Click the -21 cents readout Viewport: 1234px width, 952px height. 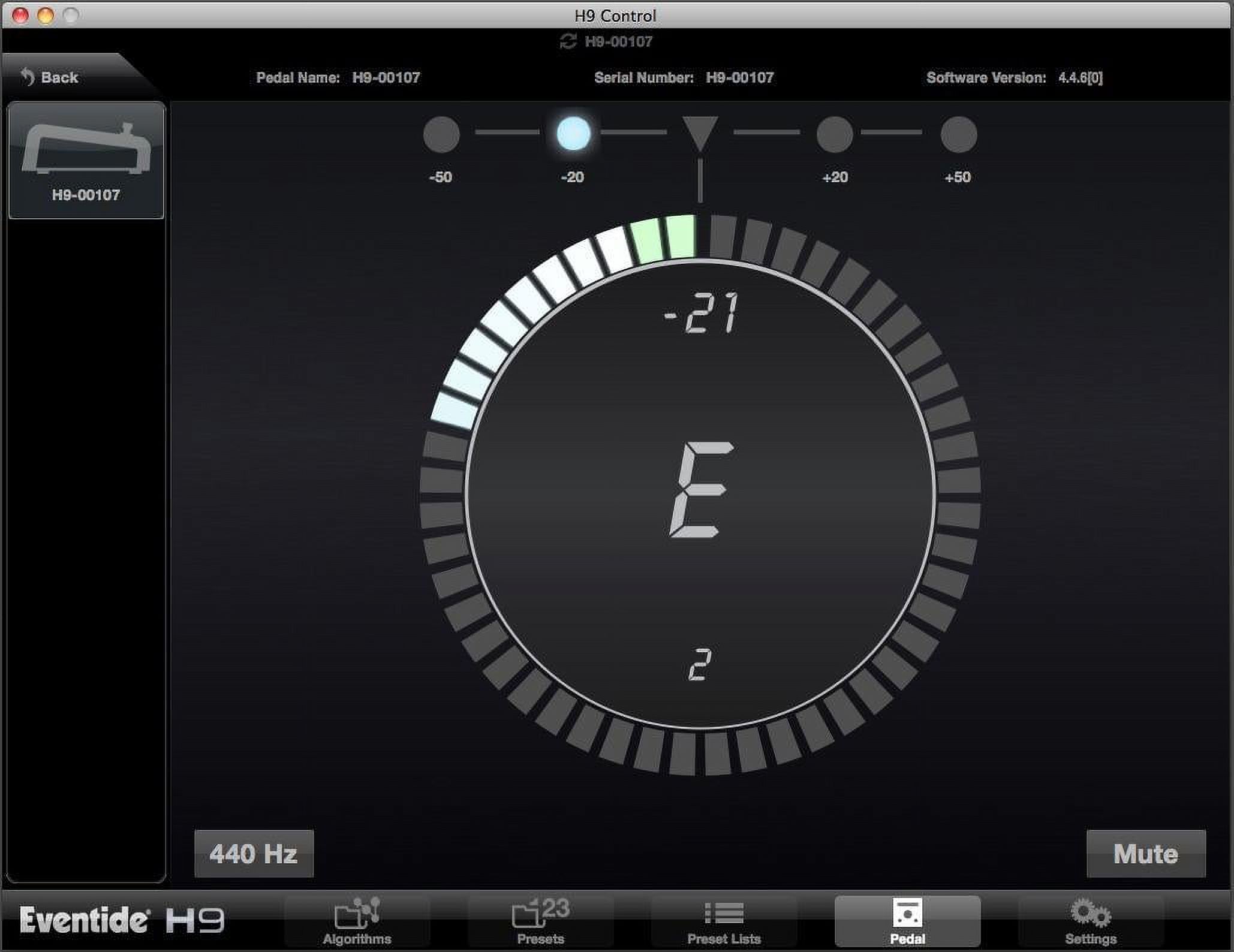click(x=702, y=313)
